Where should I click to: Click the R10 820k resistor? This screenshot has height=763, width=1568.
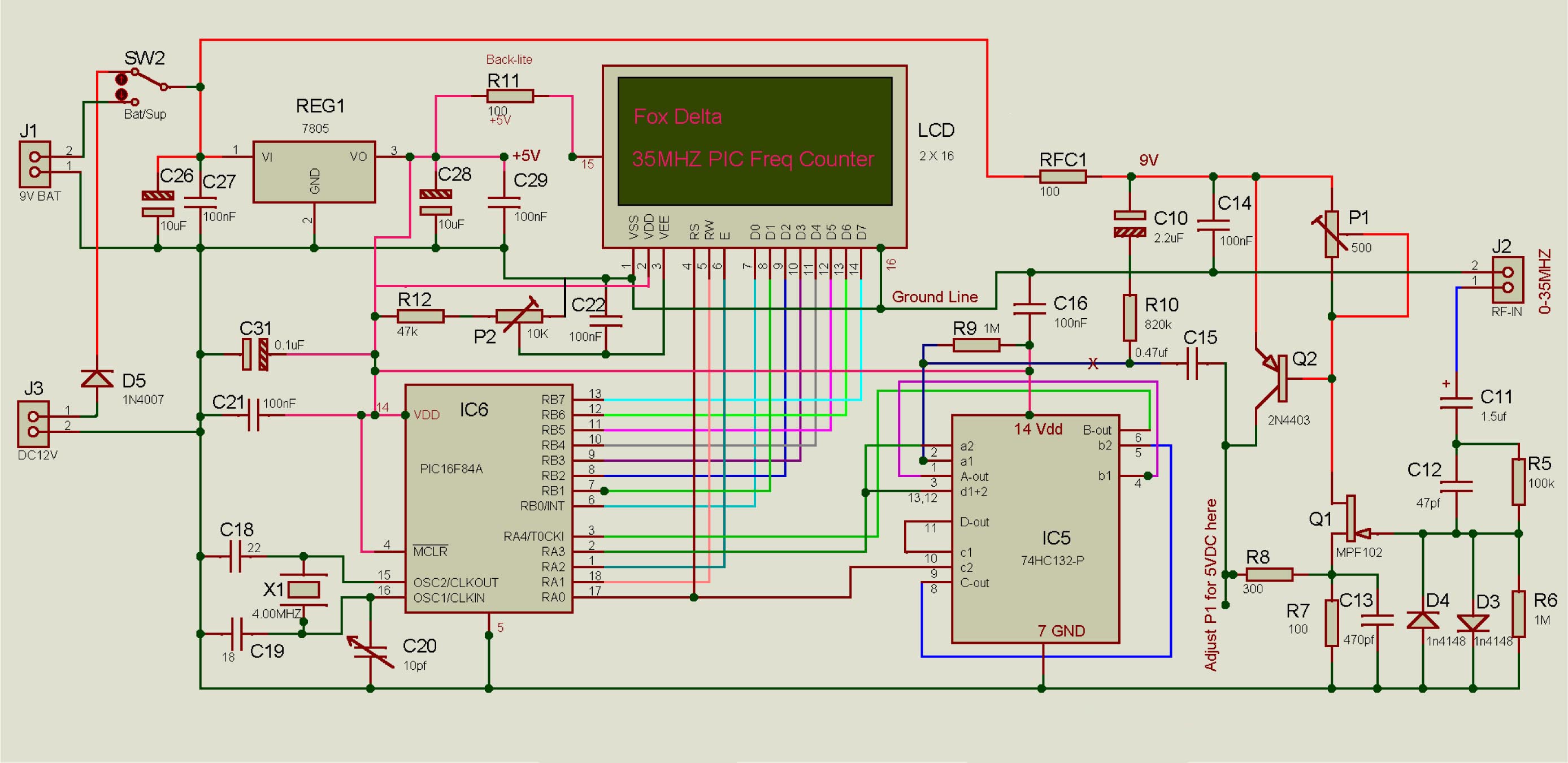click(x=1130, y=317)
